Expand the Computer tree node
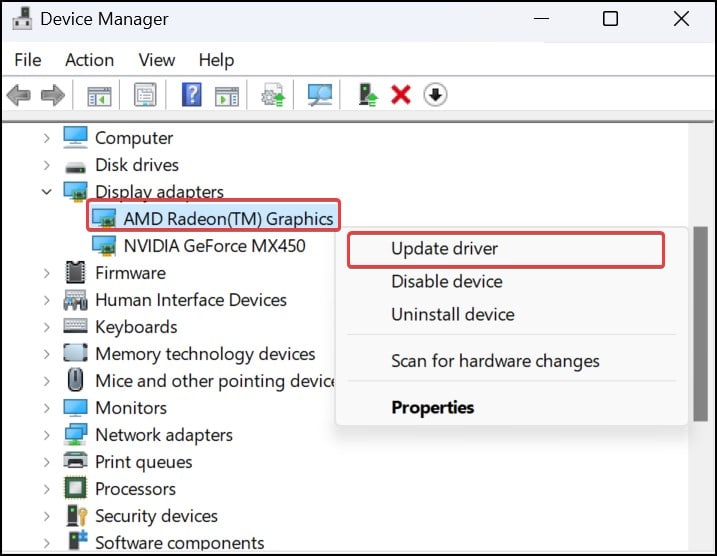 click(x=46, y=138)
